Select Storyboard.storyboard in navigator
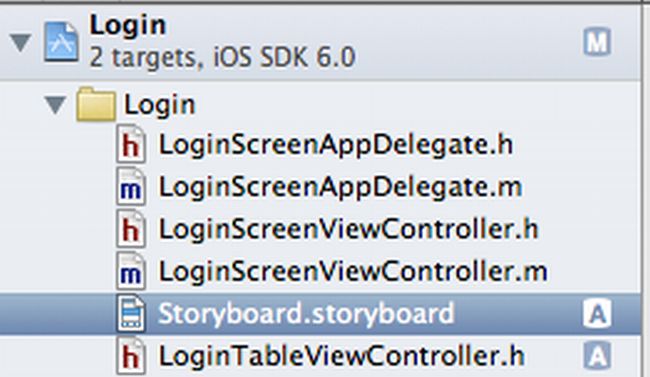650x377 pixels. tap(320, 314)
